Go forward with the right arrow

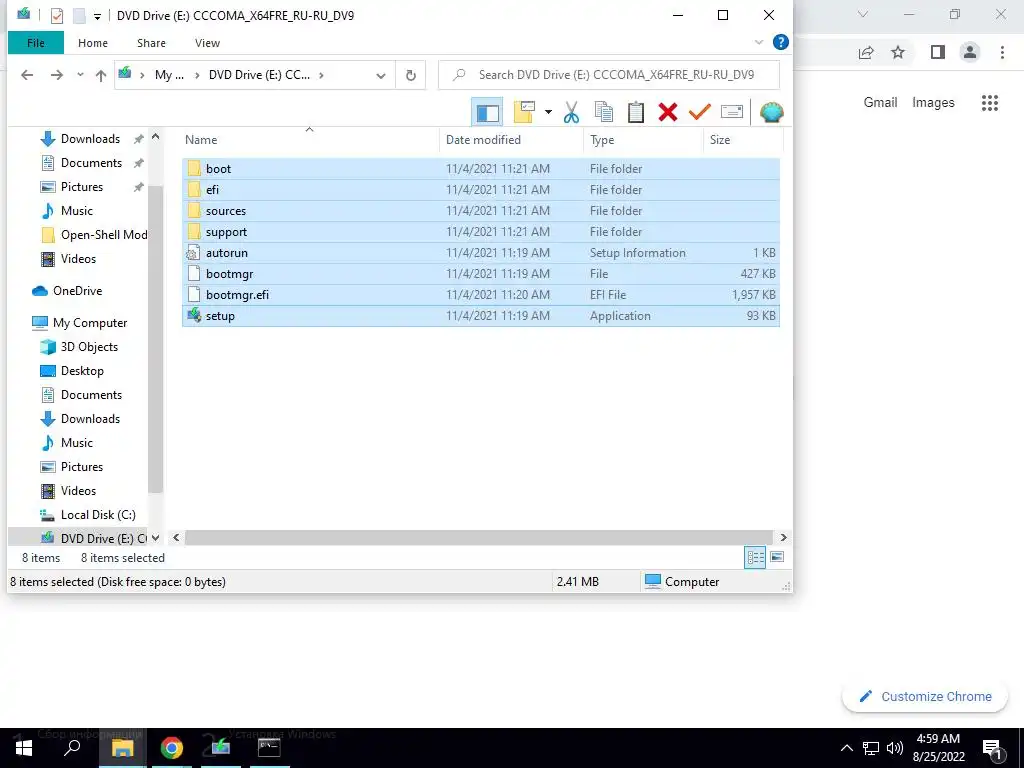[x=57, y=75]
